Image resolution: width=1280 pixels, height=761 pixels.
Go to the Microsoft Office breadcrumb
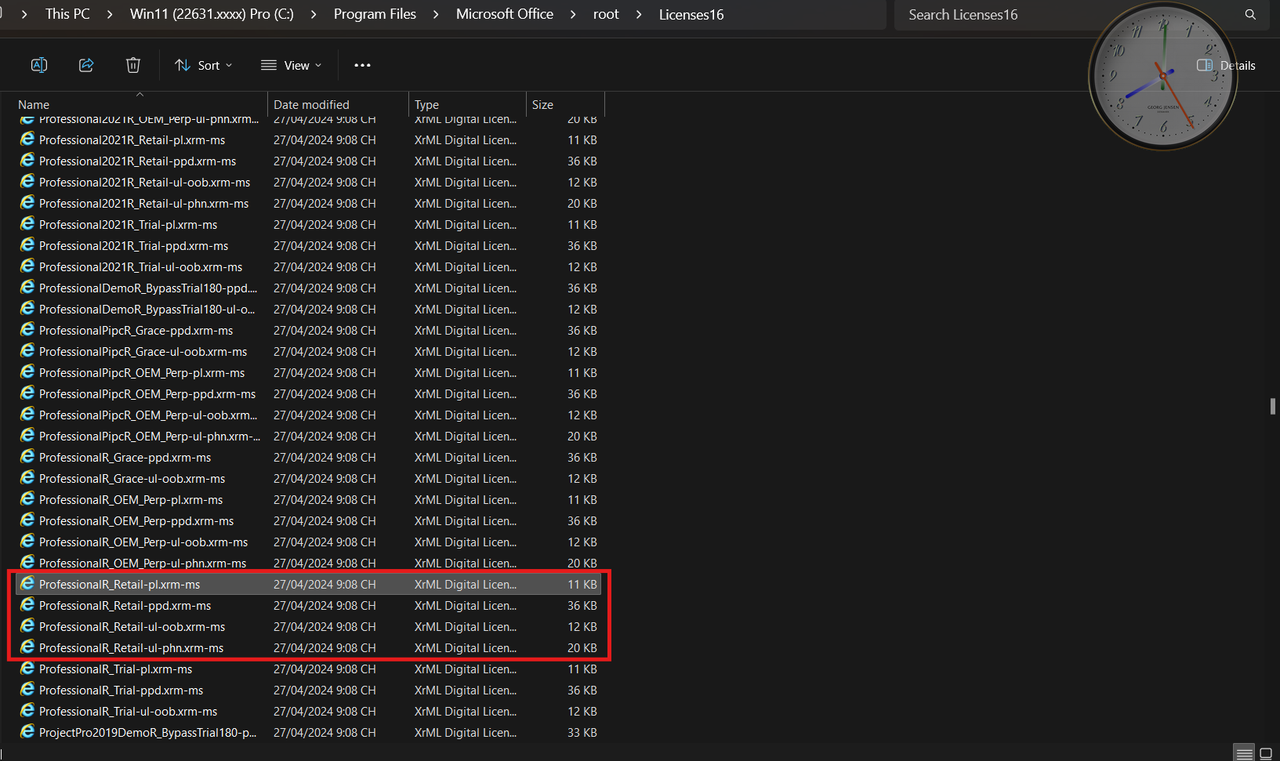(505, 14)
